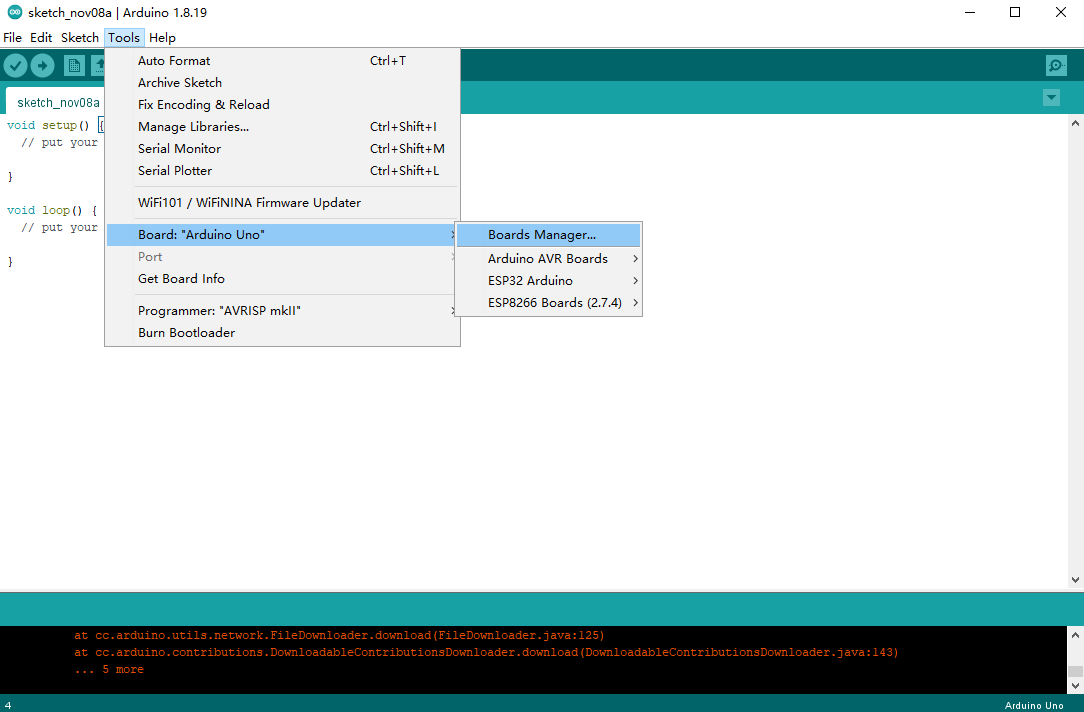Open the File menu
This screenshot has height=712, width=1084.
tap(12, 37)
